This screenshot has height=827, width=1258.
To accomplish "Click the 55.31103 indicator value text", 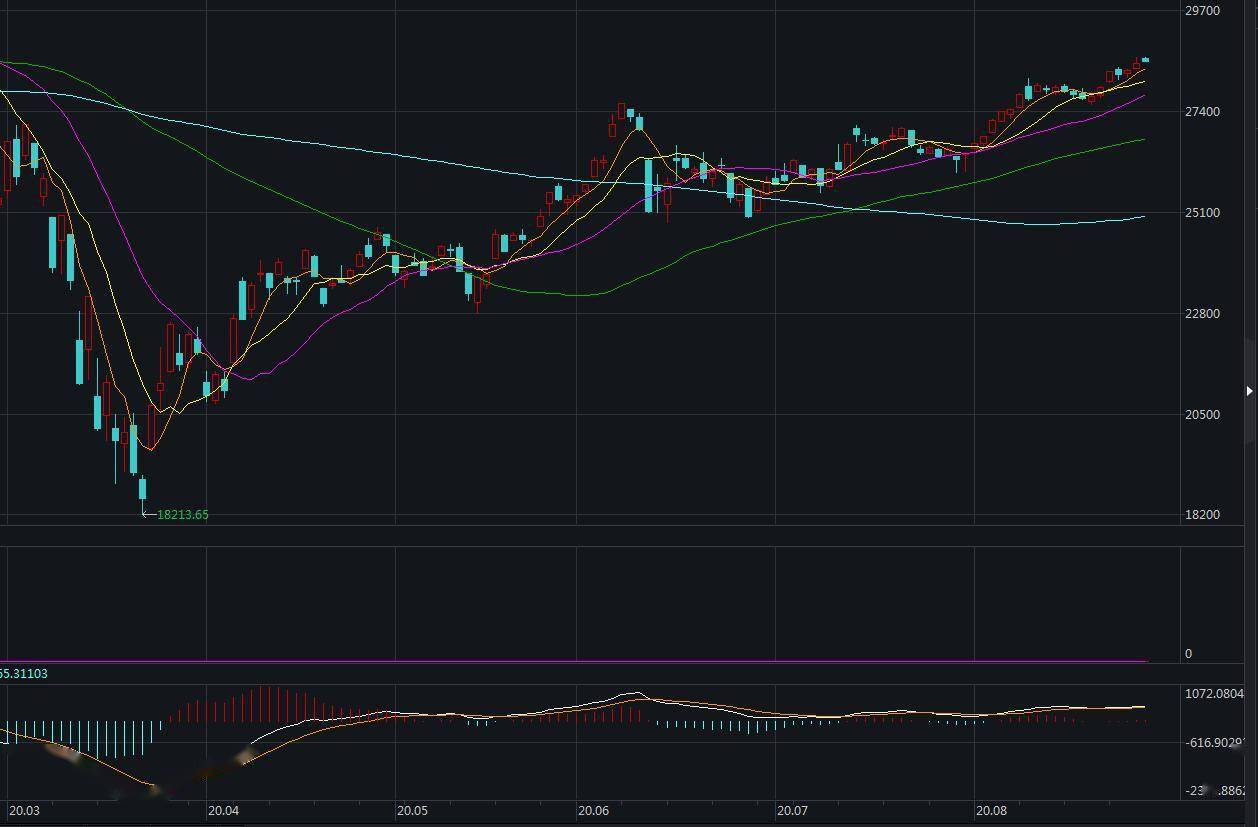I will [24, 673].
